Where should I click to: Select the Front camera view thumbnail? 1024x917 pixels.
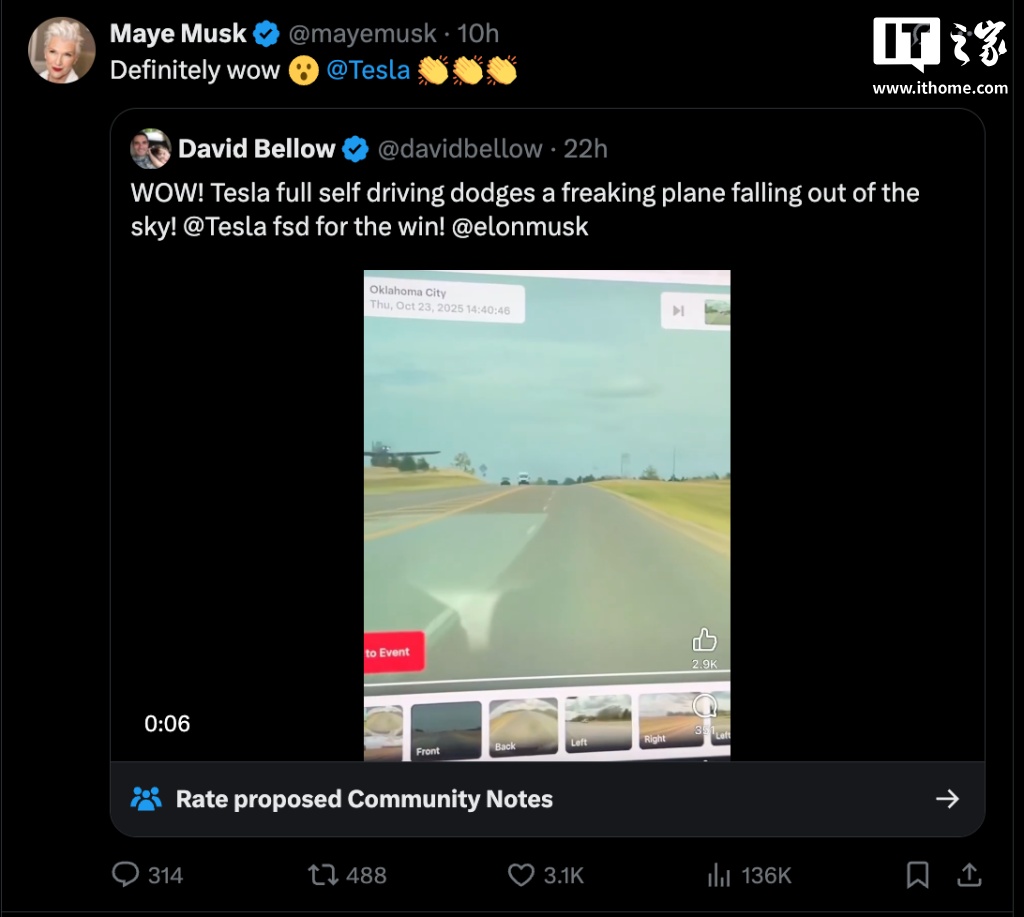[x=446, y=728]
